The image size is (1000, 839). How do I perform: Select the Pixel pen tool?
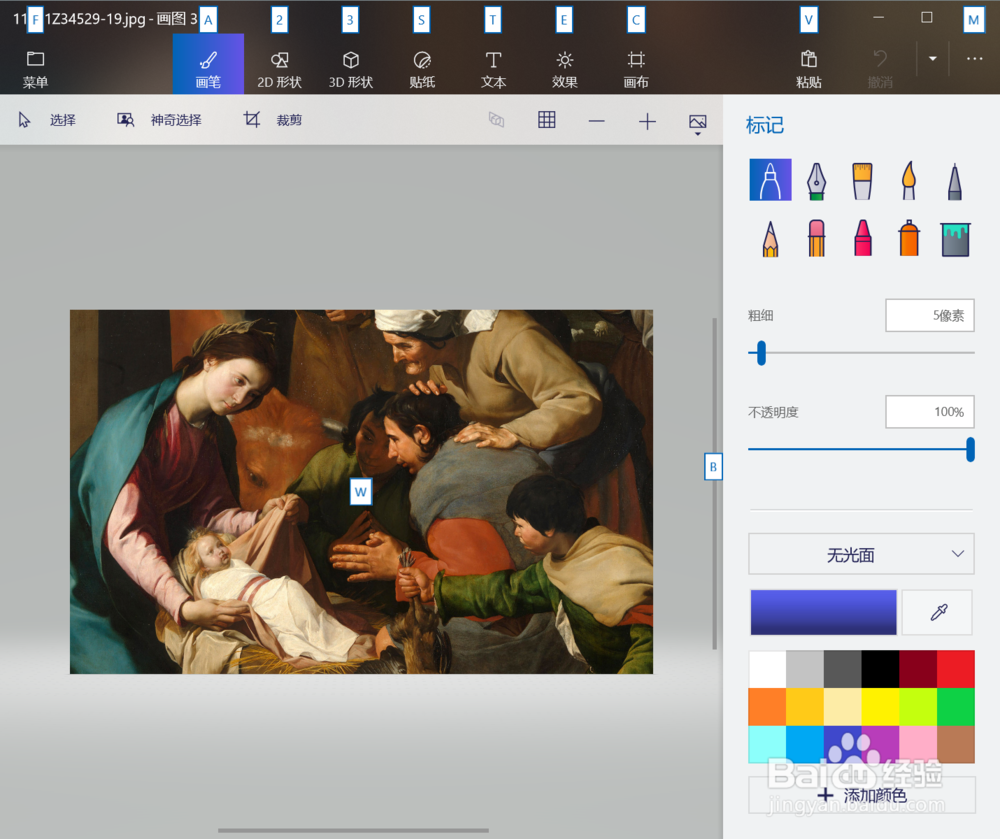click(x=955, y=180)
